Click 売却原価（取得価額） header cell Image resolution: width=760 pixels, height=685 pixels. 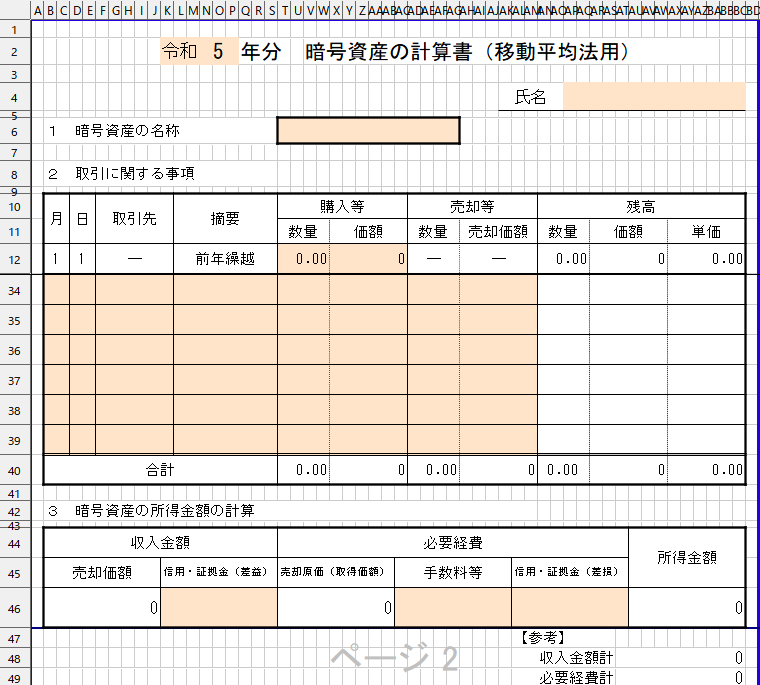336,573
